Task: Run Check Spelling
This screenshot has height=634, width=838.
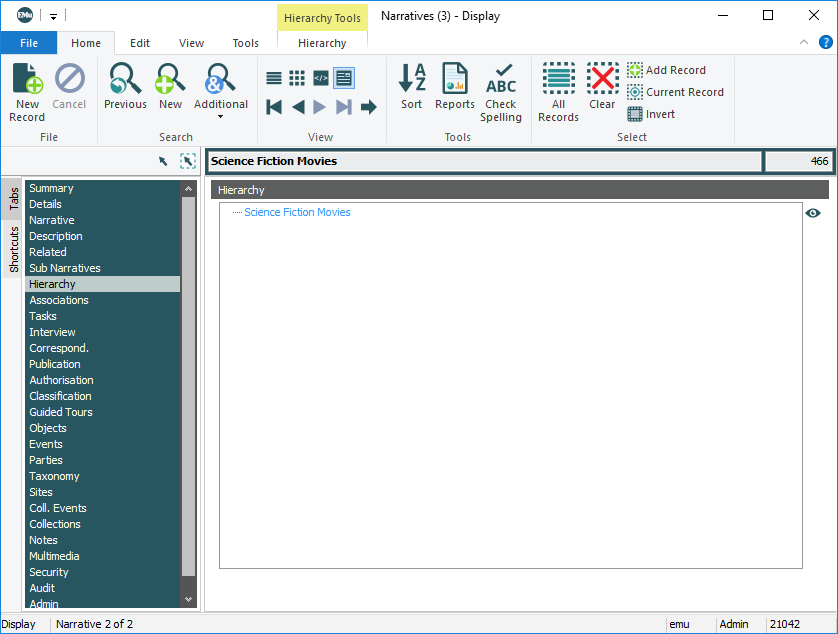Action: point(501,90)
